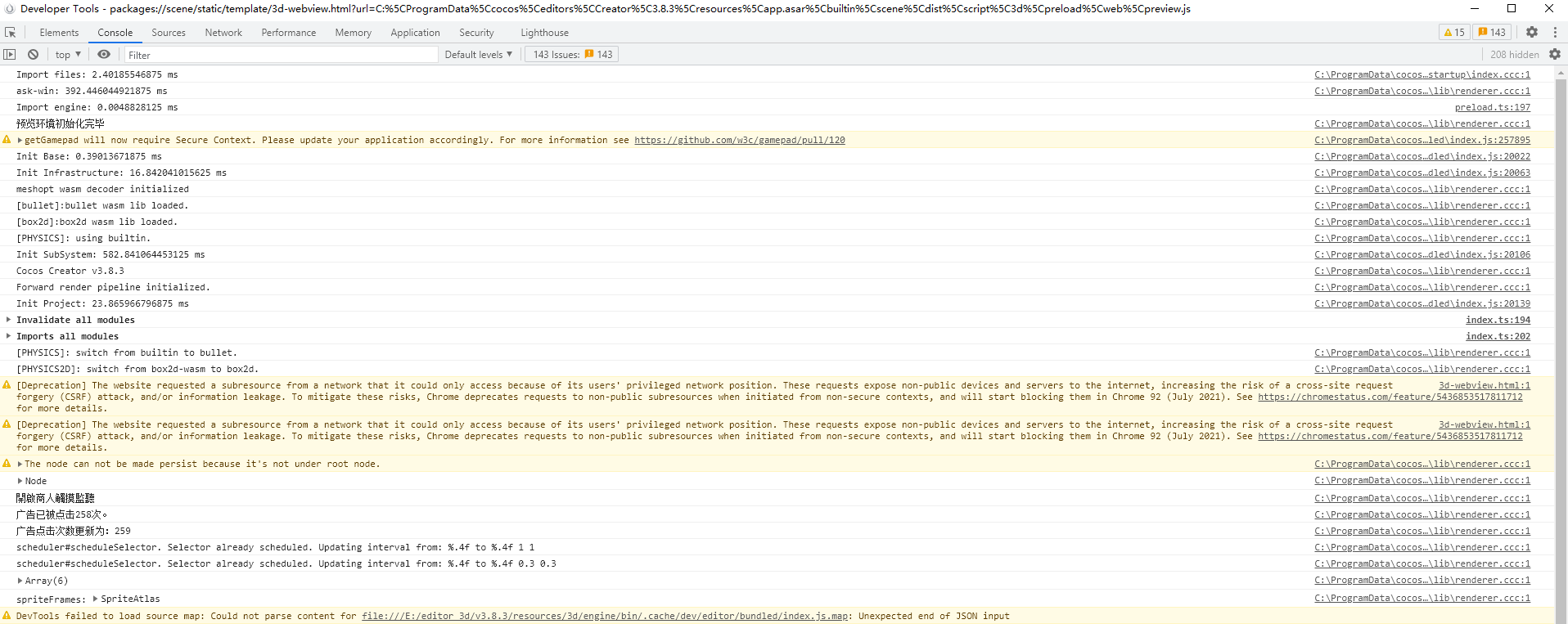
Task: Click the 208 hidden messages label
Action: [1514, 55]
